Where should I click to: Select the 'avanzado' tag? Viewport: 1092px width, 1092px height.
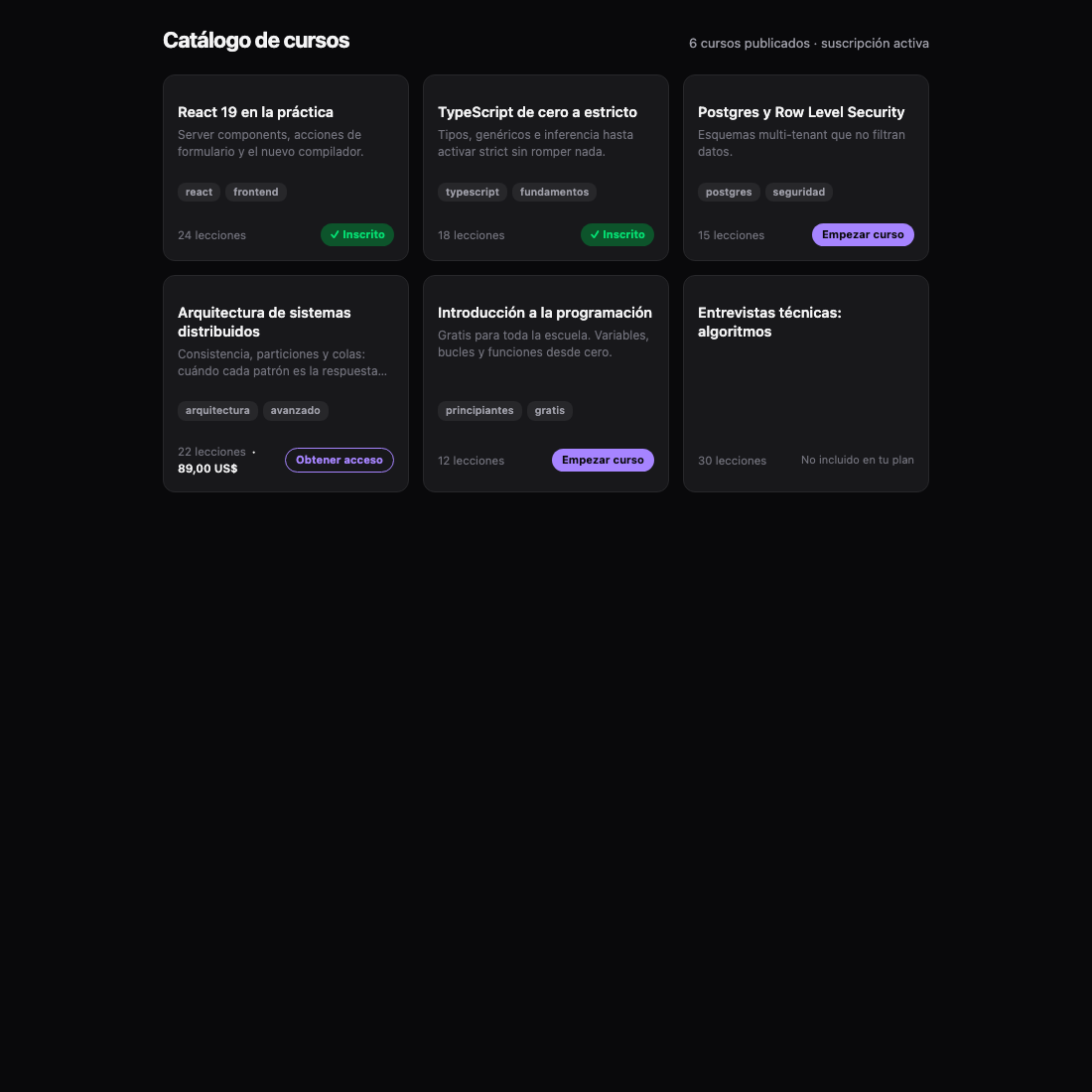295,411
